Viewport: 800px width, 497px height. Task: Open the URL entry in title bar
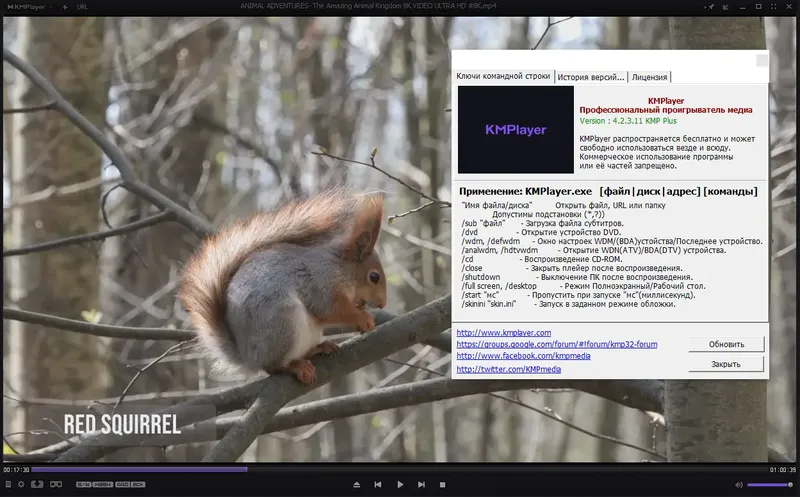[82, 7]
